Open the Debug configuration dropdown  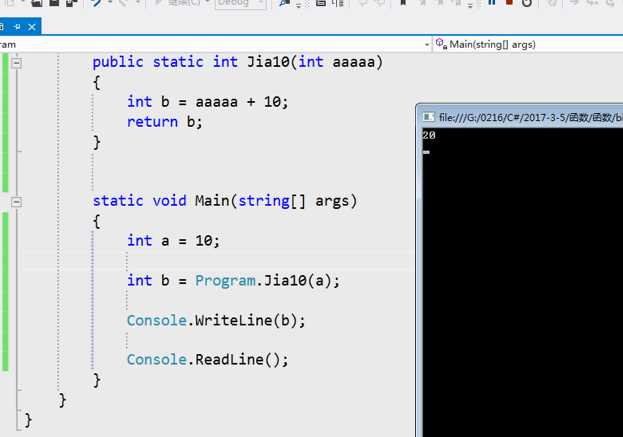[240, 4]
